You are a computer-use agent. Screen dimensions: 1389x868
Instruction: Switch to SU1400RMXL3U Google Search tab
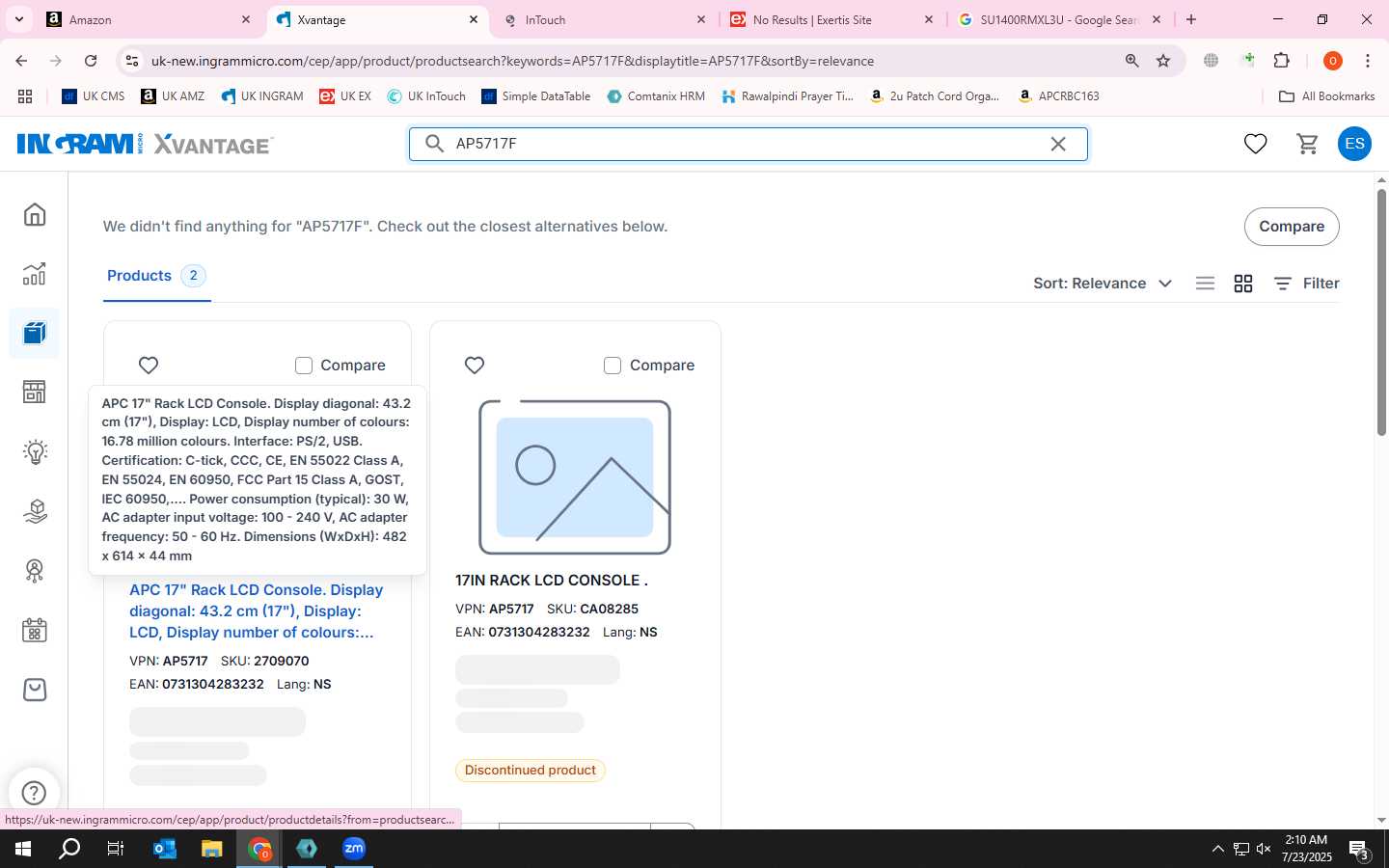click(1059, 19)
